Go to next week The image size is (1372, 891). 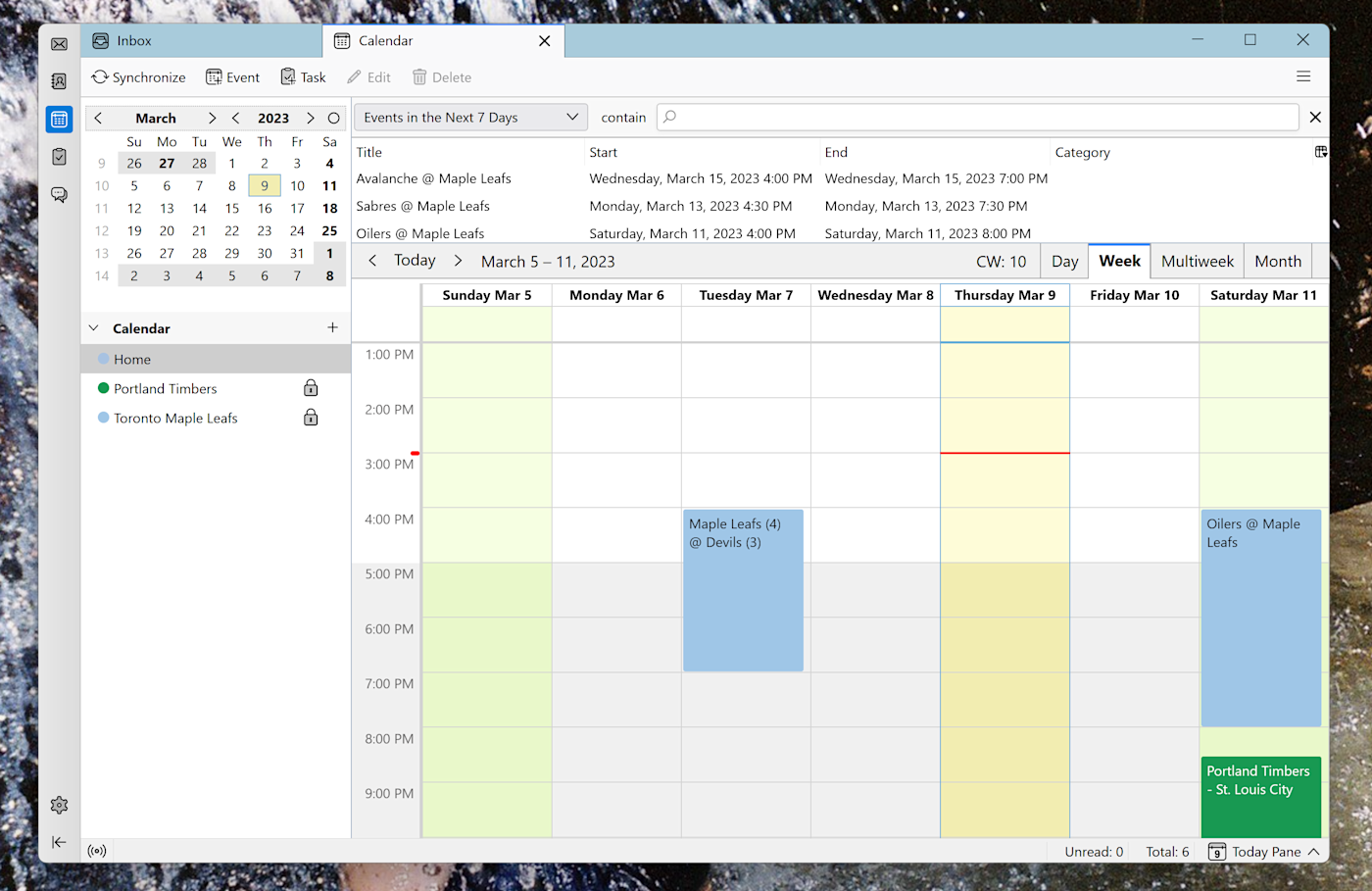(x=458, y=261)
